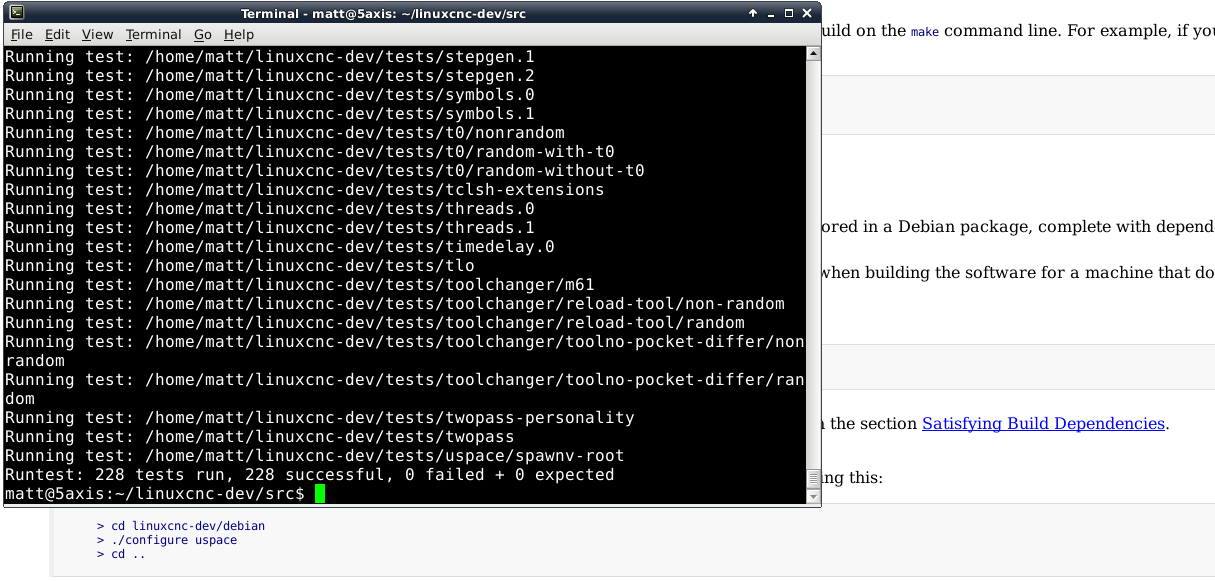Viewport: 1215px width, 581px height.
Task: Click the reload-tool/random test line
Action: pyautogui.click(x=375, y=322)
